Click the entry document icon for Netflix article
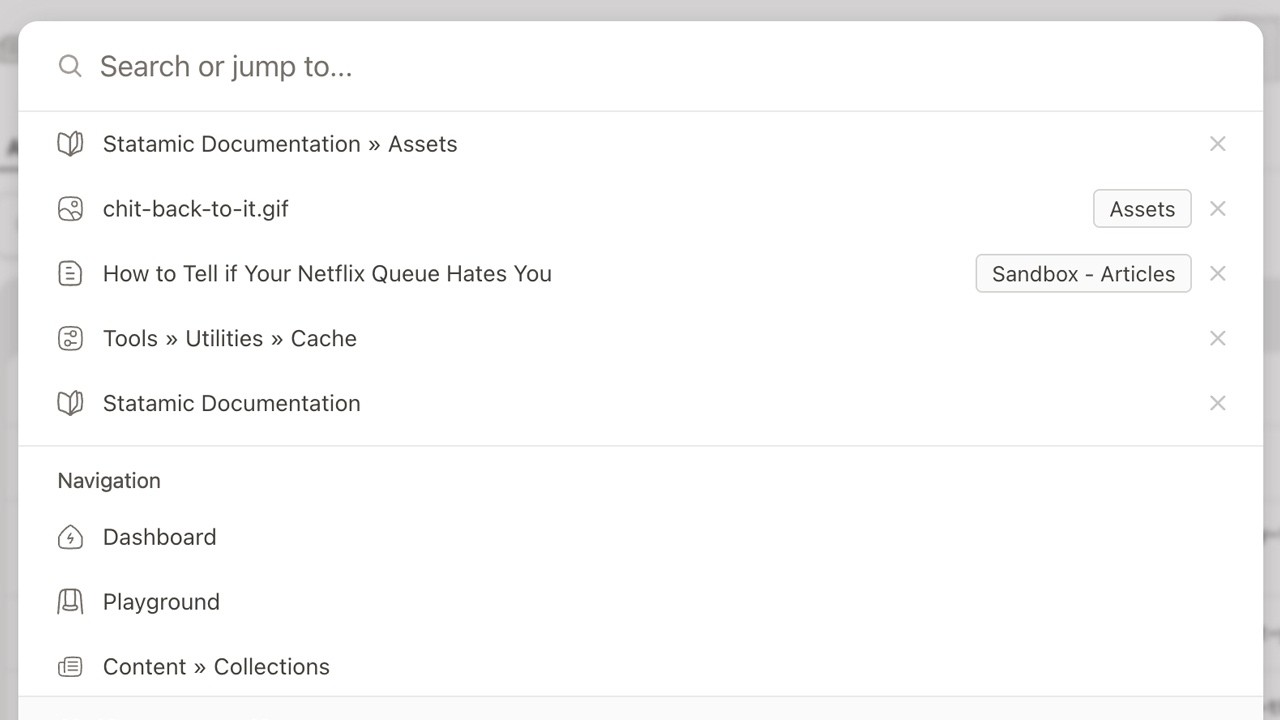1280x720 pixels. coord(70,274)
